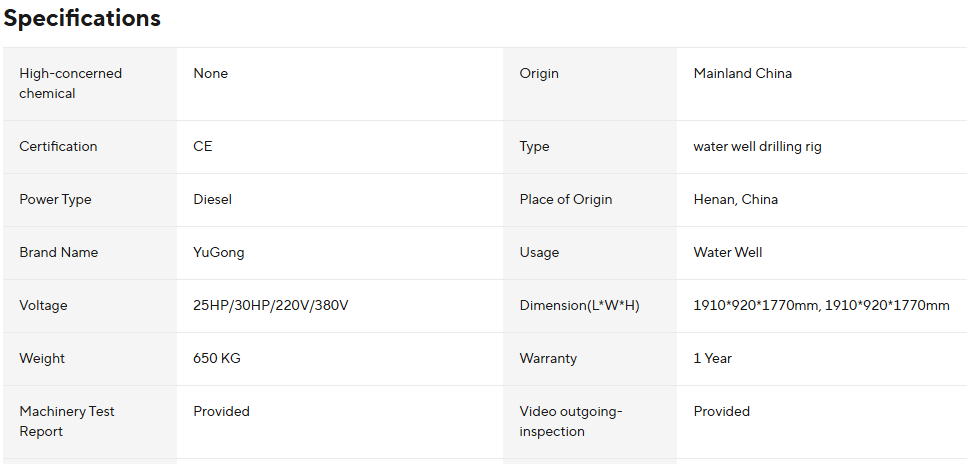Click the Certification label cell
Viewport: 967px width, 464px height.
pyautogui.click(x=58, y=146)
